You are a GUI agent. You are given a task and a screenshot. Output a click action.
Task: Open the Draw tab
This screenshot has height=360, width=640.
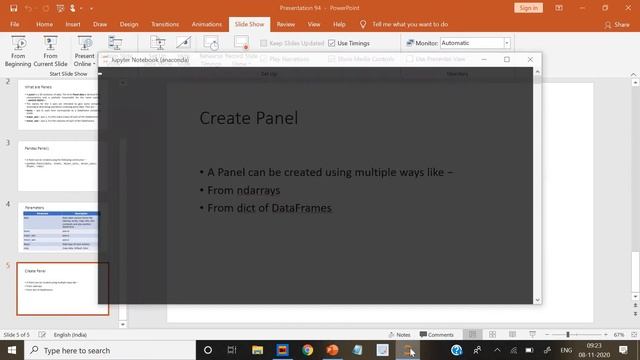click(100, 24)
